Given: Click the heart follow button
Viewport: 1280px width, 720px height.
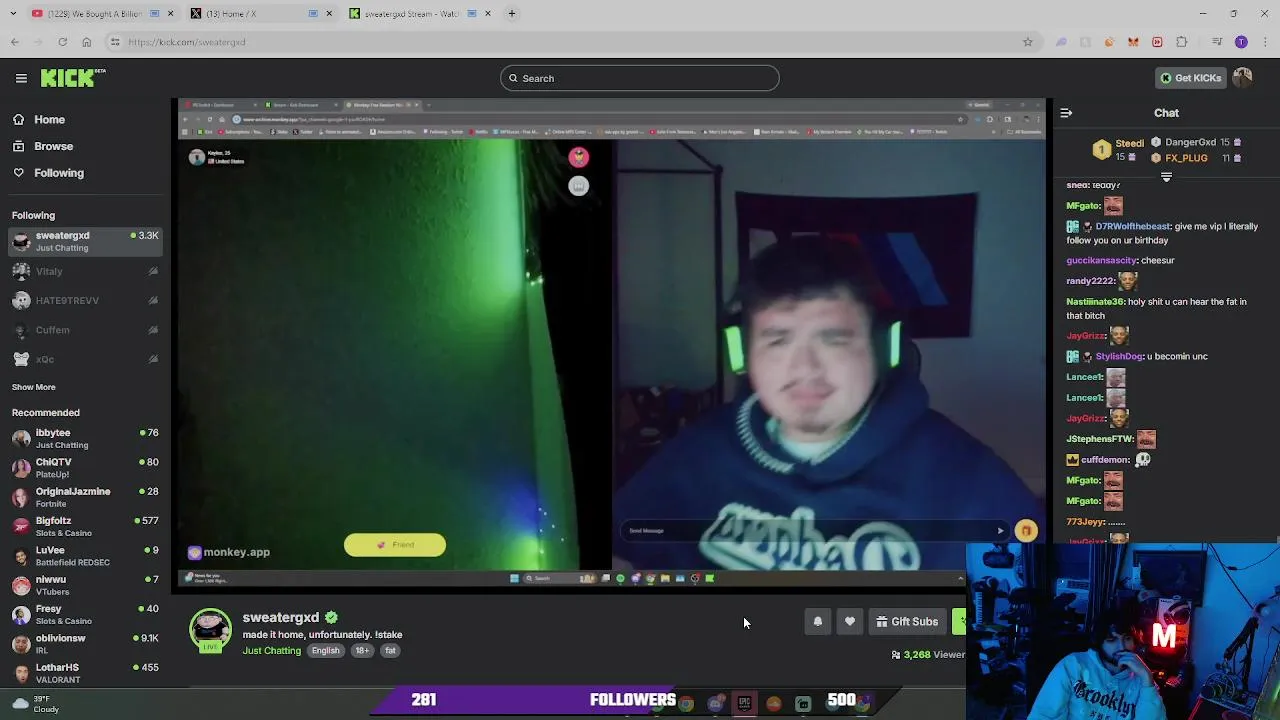Looking at the screenshot, I should [850, 622].
